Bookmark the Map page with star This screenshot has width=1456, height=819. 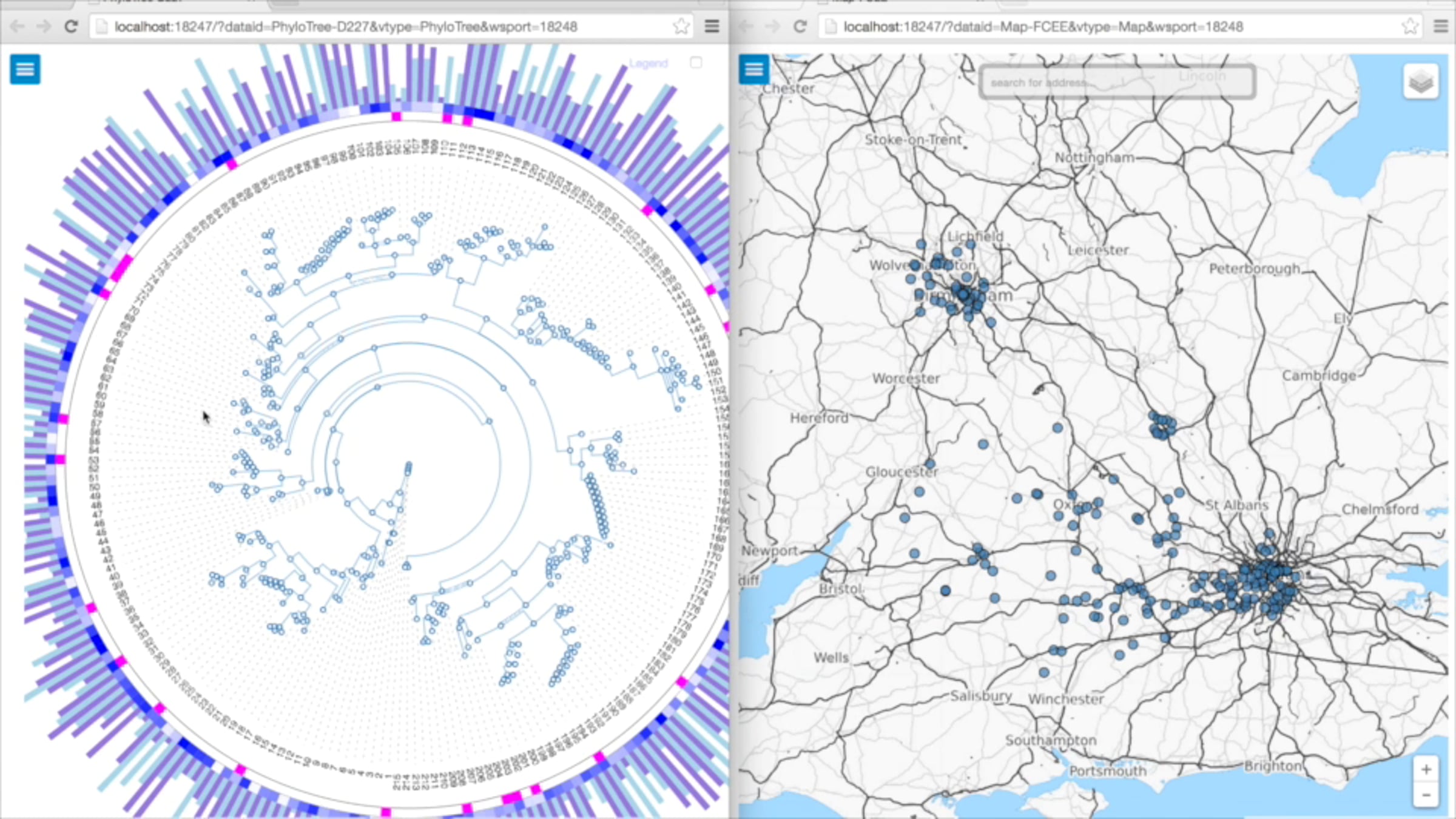click(1410, 27)
